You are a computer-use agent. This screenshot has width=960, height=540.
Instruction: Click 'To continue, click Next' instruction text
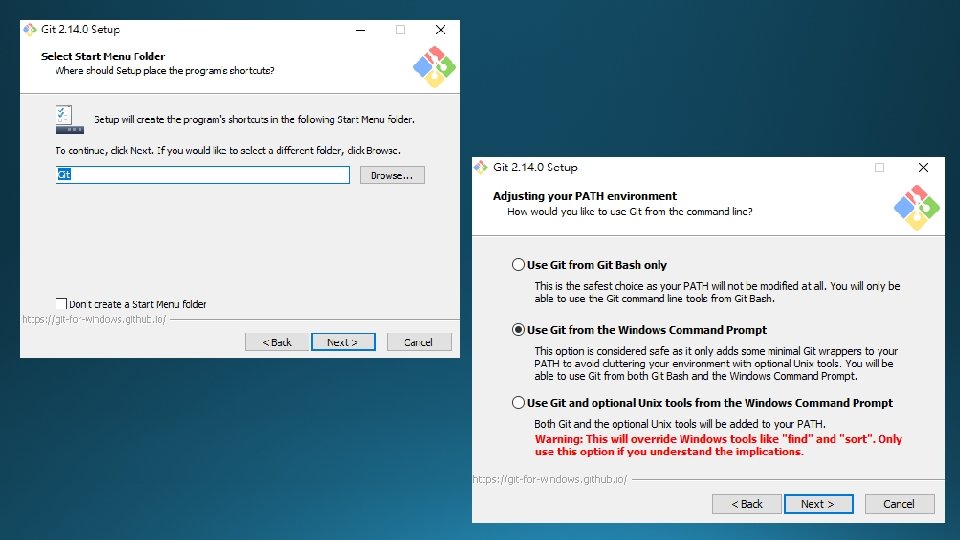click(x=228, y=150)
